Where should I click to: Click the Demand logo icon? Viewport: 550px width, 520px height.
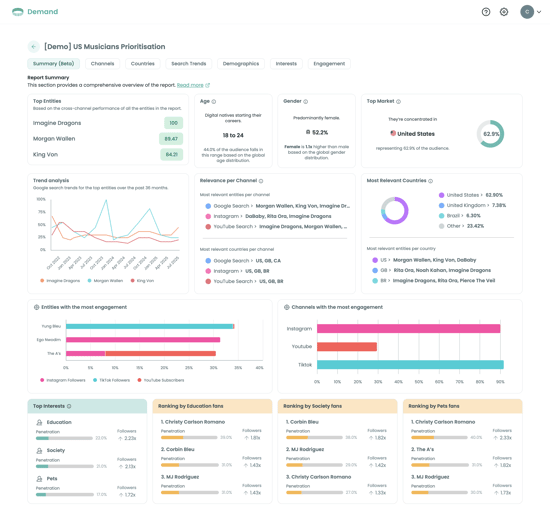coord(17,12)
